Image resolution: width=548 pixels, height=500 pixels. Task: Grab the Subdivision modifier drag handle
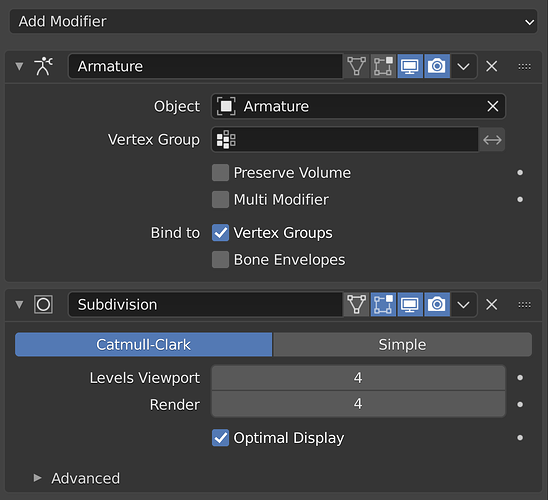point(524,305)
